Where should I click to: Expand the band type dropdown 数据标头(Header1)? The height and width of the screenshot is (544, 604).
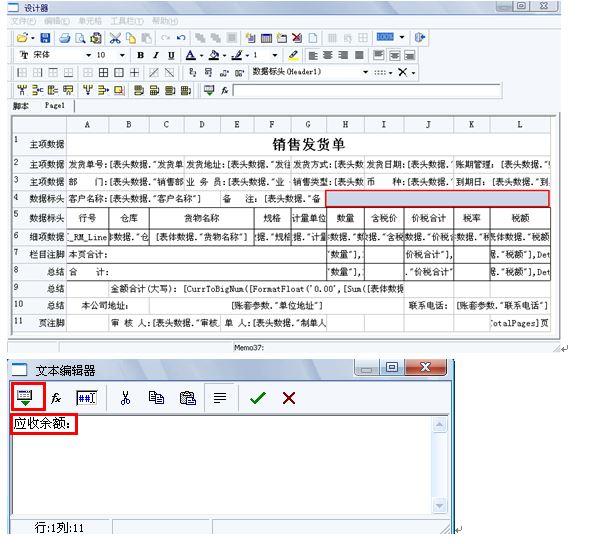(365, 72)
